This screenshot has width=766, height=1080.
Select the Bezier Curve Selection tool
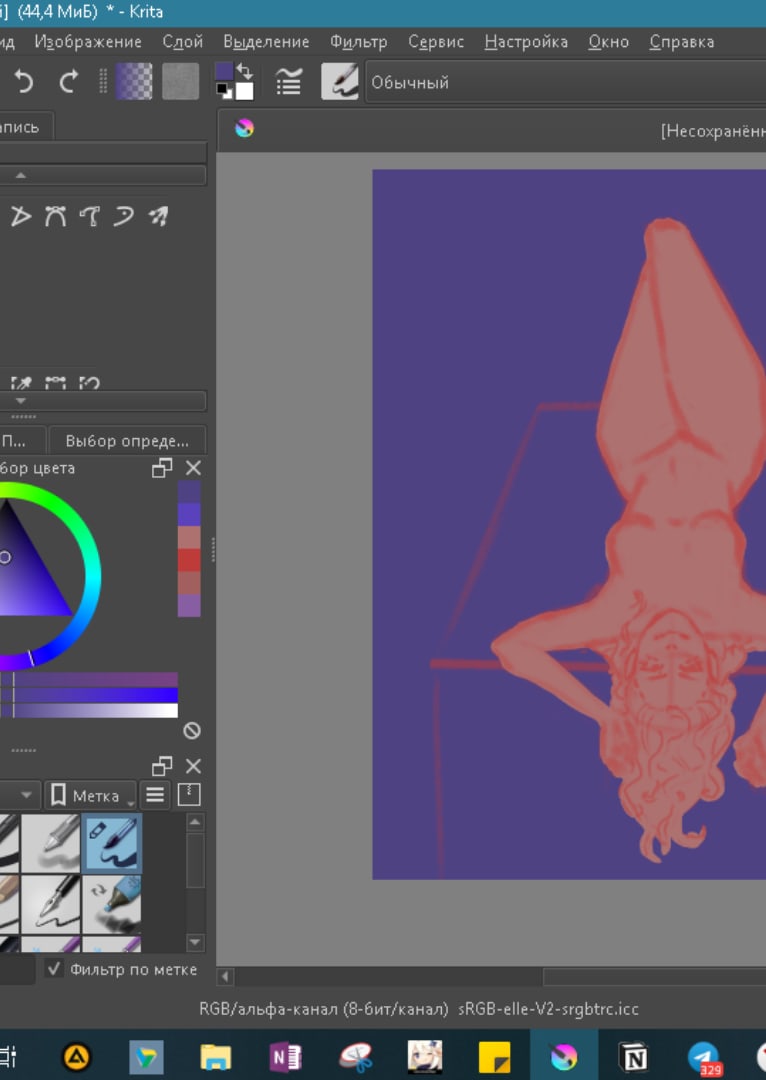click(56, 383)
